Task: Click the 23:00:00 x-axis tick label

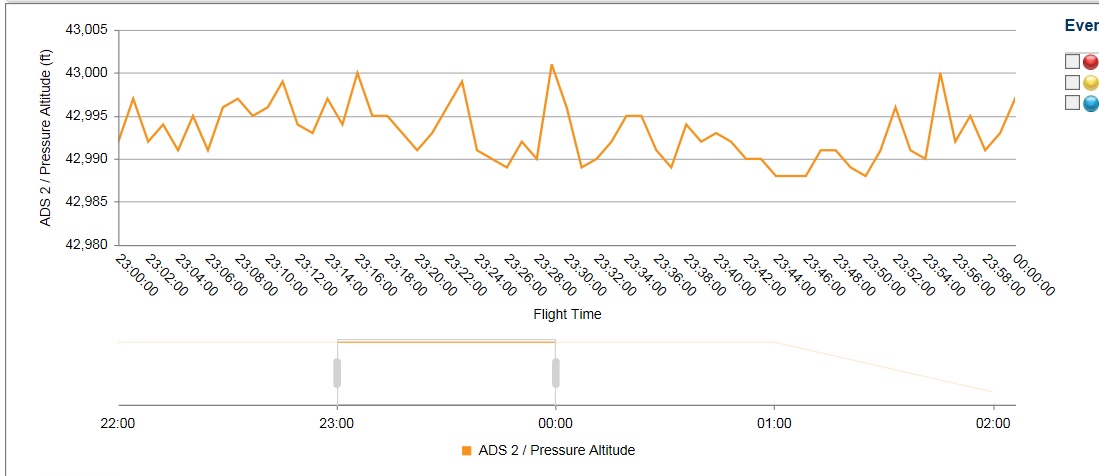Action: point(137,274)
